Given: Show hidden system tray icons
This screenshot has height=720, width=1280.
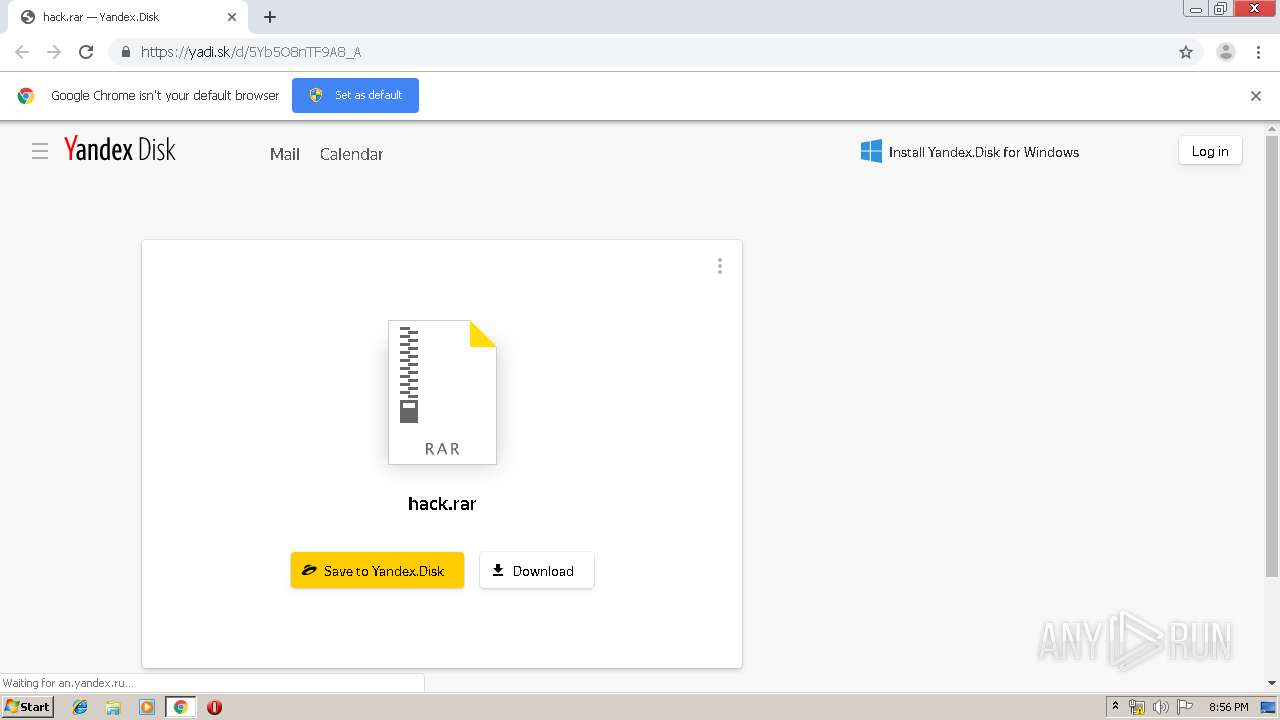Looking at the screenshot, I should [1115, 707].
